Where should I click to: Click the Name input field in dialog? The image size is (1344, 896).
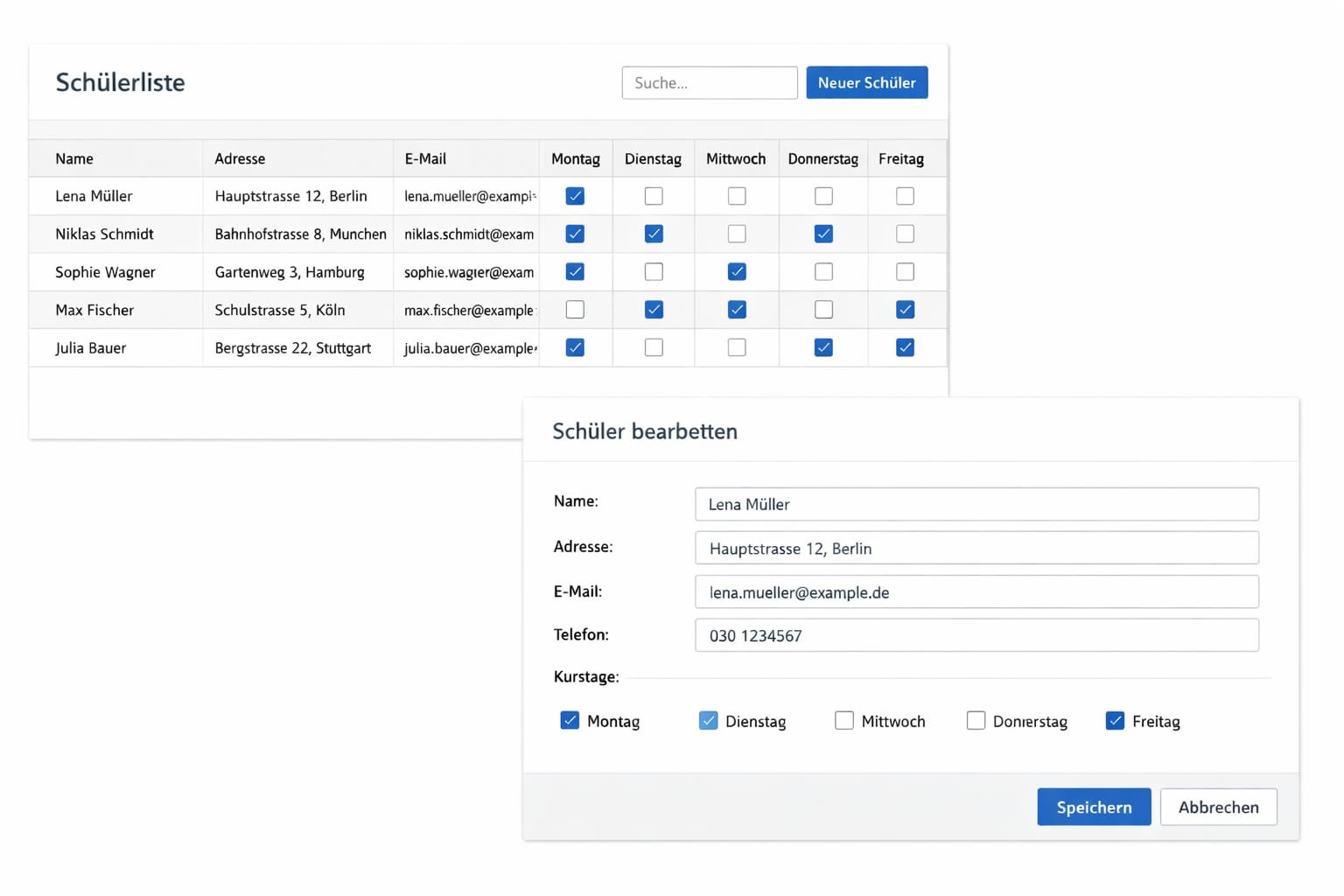pos(976,504)
